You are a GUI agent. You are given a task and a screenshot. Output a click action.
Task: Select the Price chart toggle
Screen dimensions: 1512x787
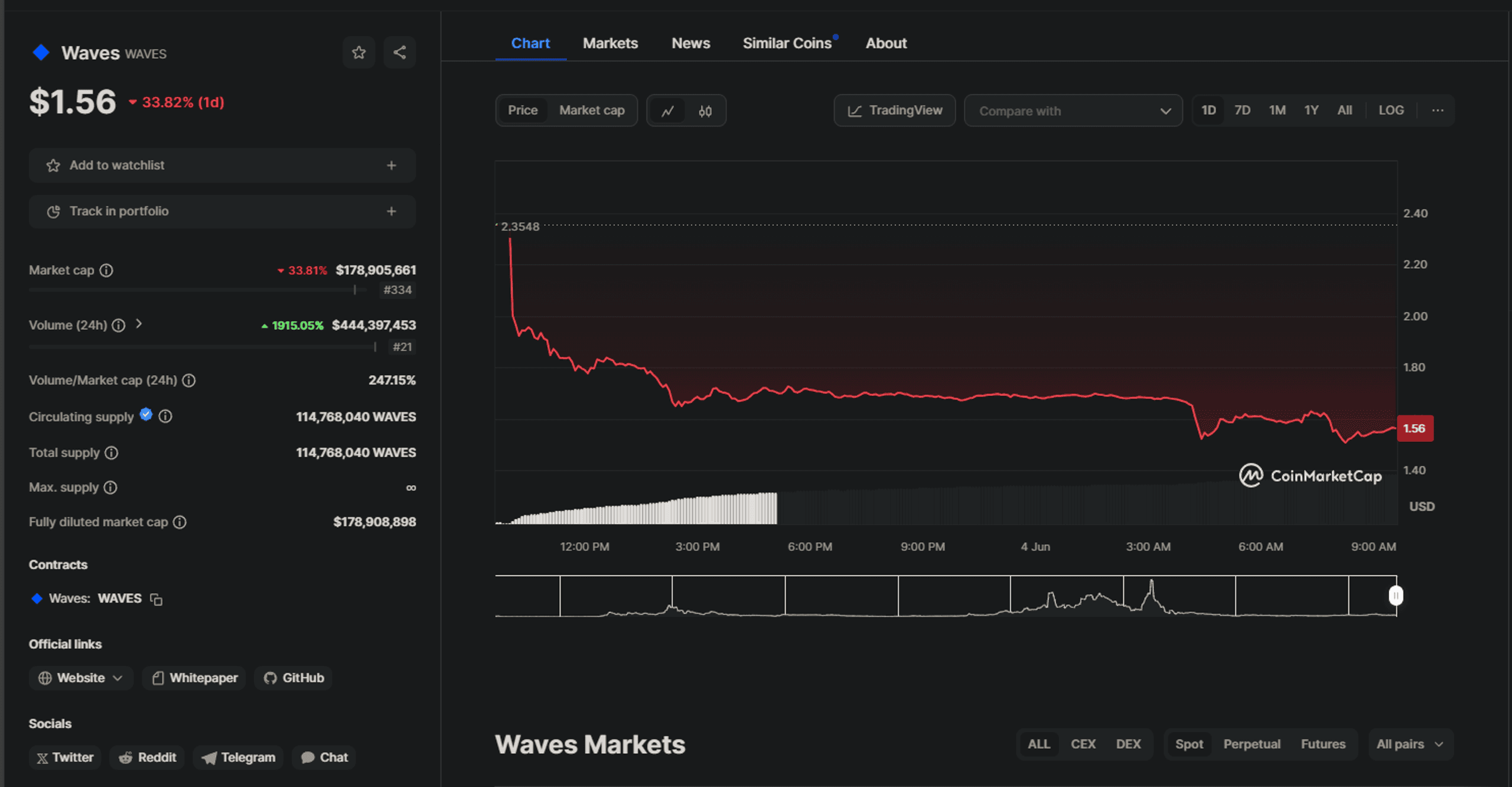coord(521,110)
